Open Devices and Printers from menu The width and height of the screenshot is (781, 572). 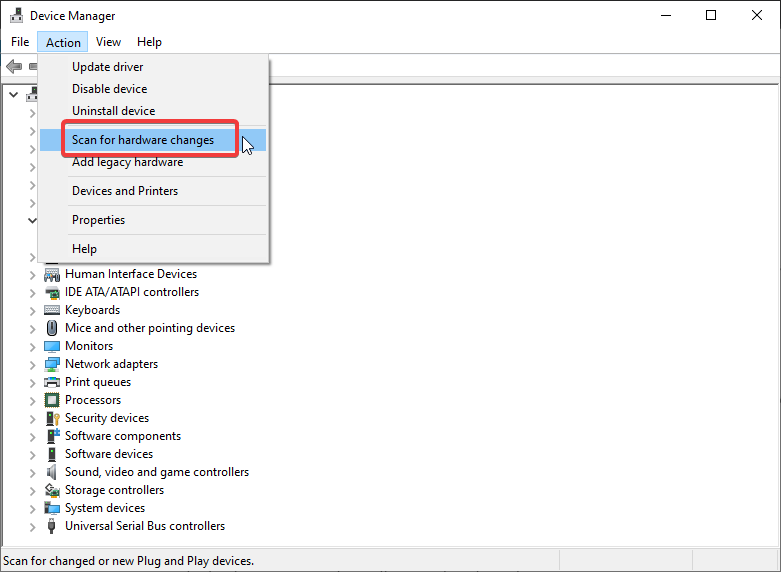pos(153,191)
